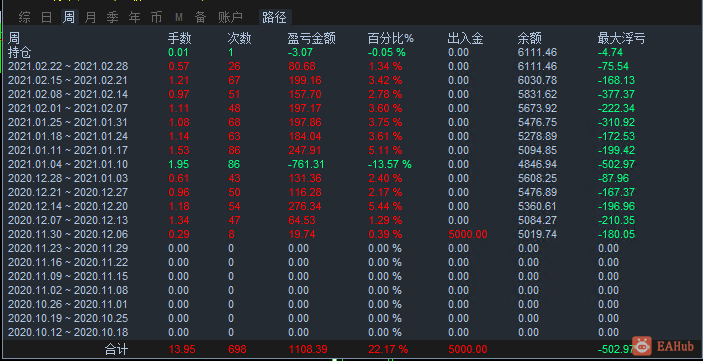The width and height of the screenshot is (703, 361).
Task: Click the total trade count 698
Action: coord(237,349)
